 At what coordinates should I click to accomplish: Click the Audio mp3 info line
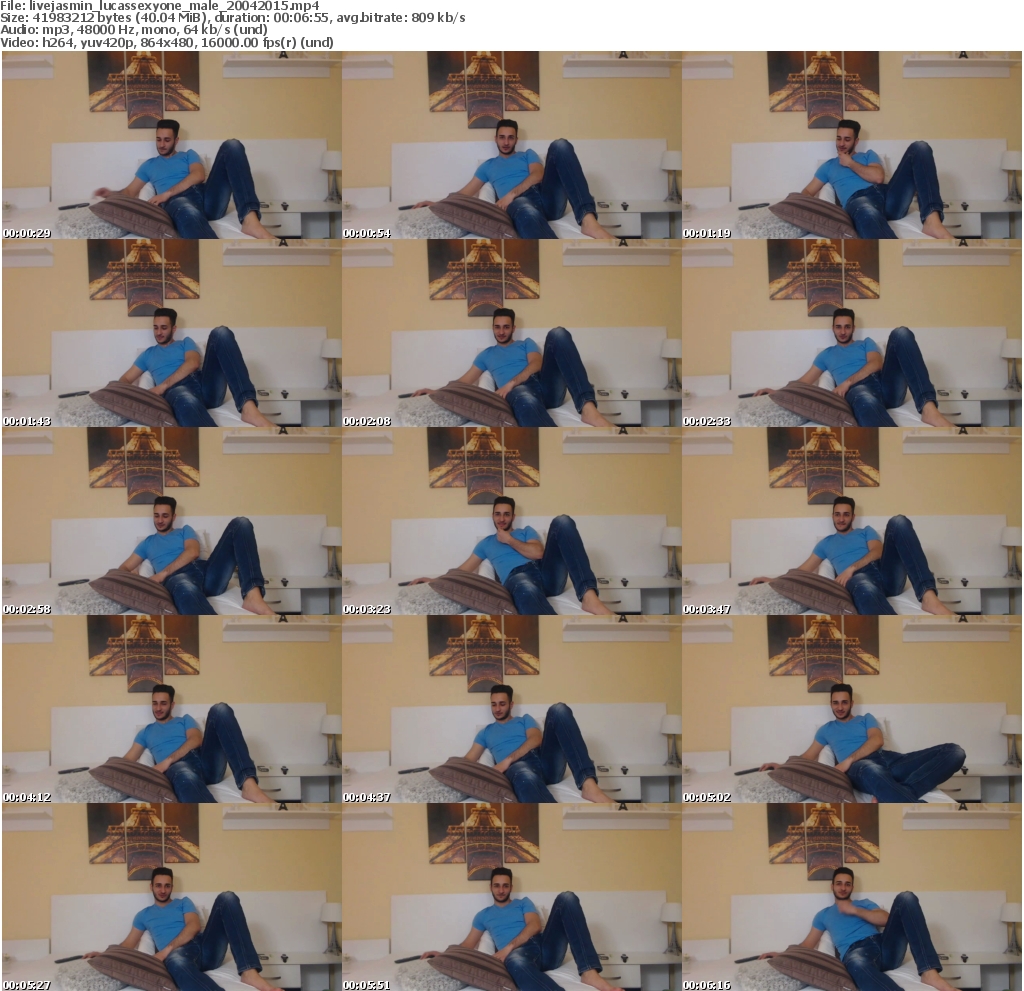[134, 30]
